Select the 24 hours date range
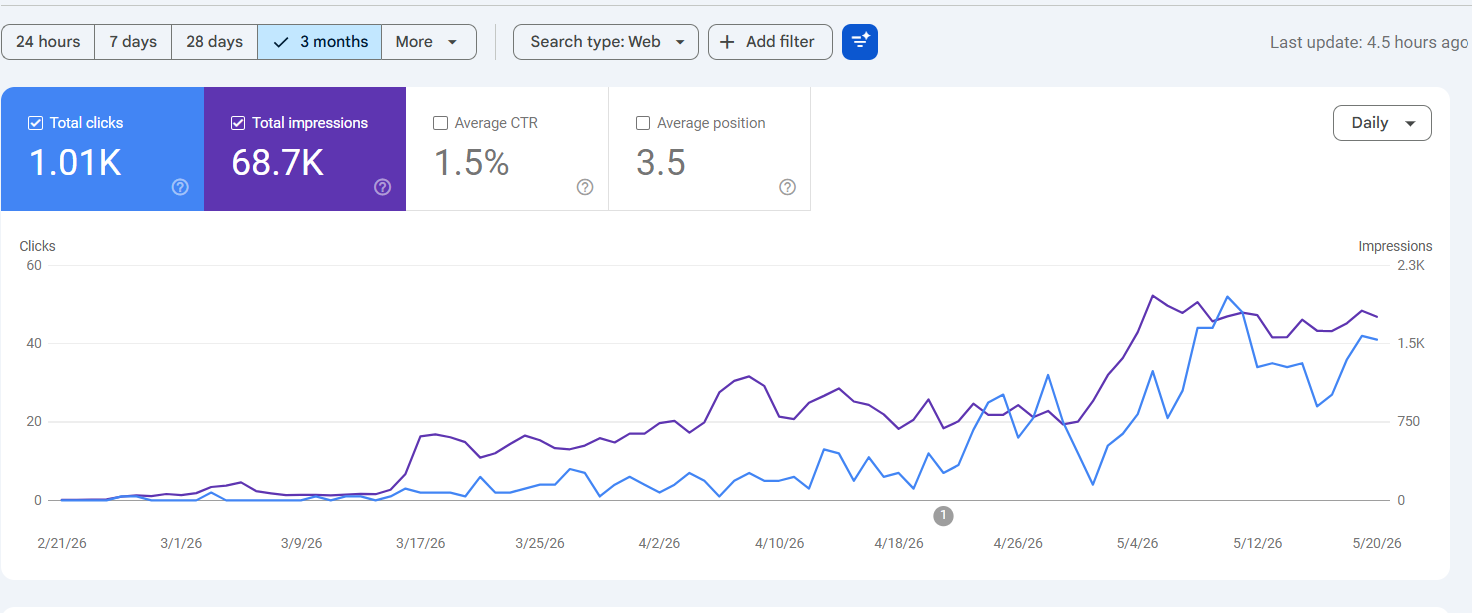This screenshot has height=613, width=1472. pyautogui.click(x=48, y=42)
